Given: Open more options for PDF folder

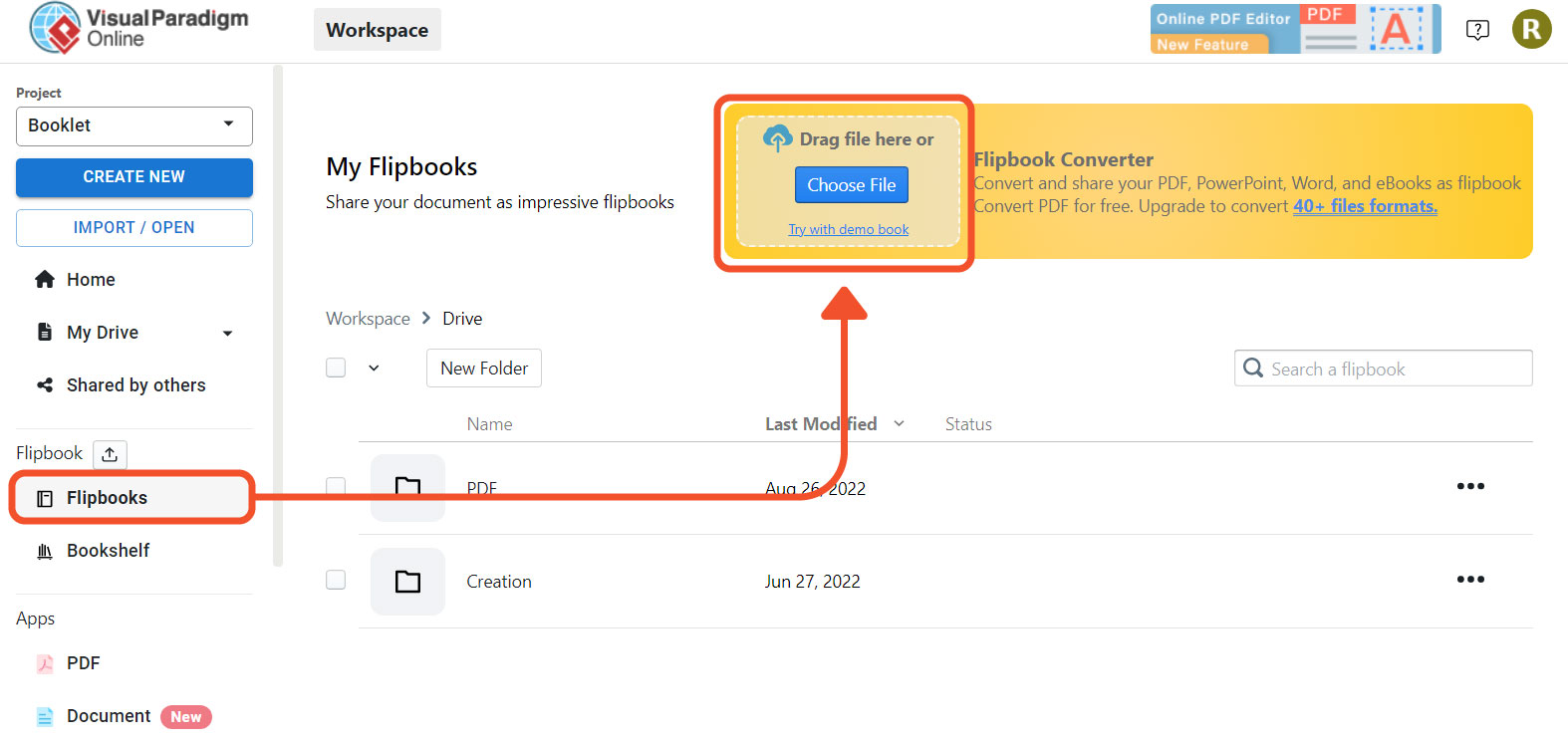Looking at the screenshot, I should pyautogui.click(x=1470, y=487).
